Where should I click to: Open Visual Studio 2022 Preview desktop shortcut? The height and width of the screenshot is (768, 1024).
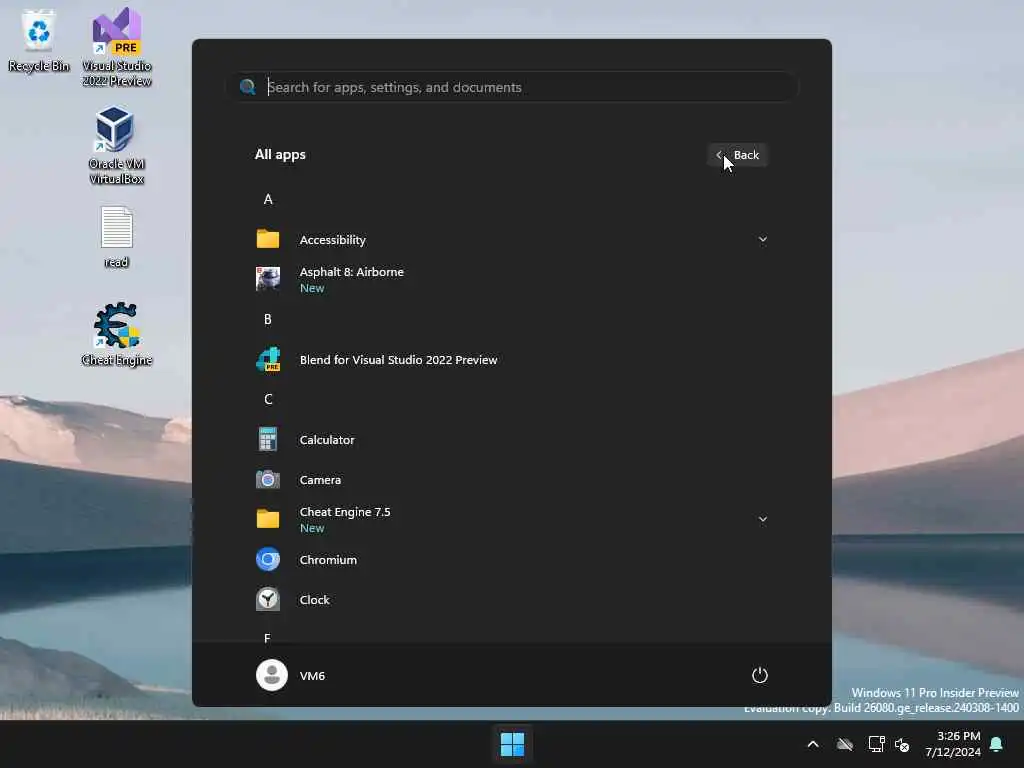click(x=117, y=47)
